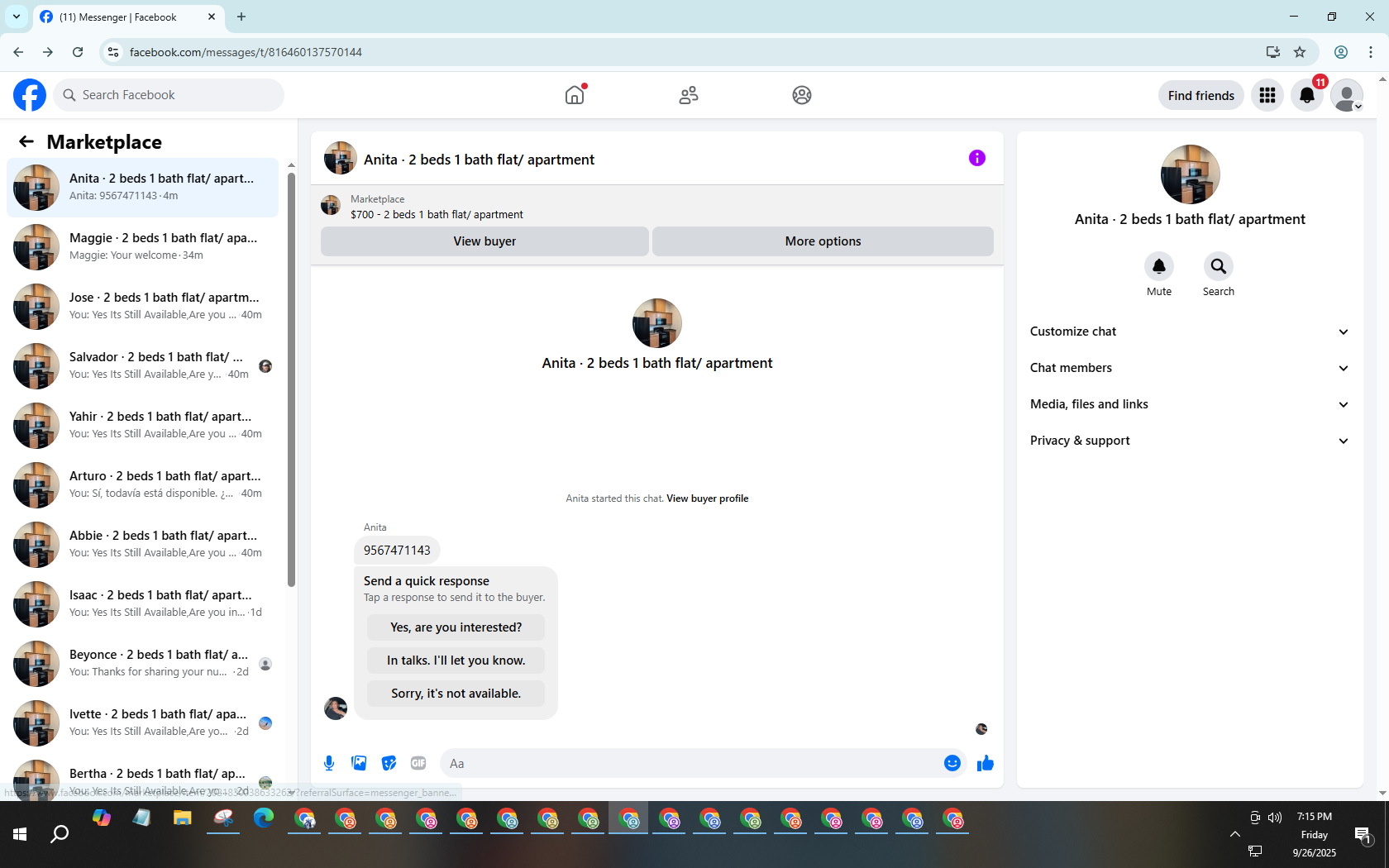Install app icon in address bar
Viewport: 1389px width, 868px height.
tap(1273, 52)
